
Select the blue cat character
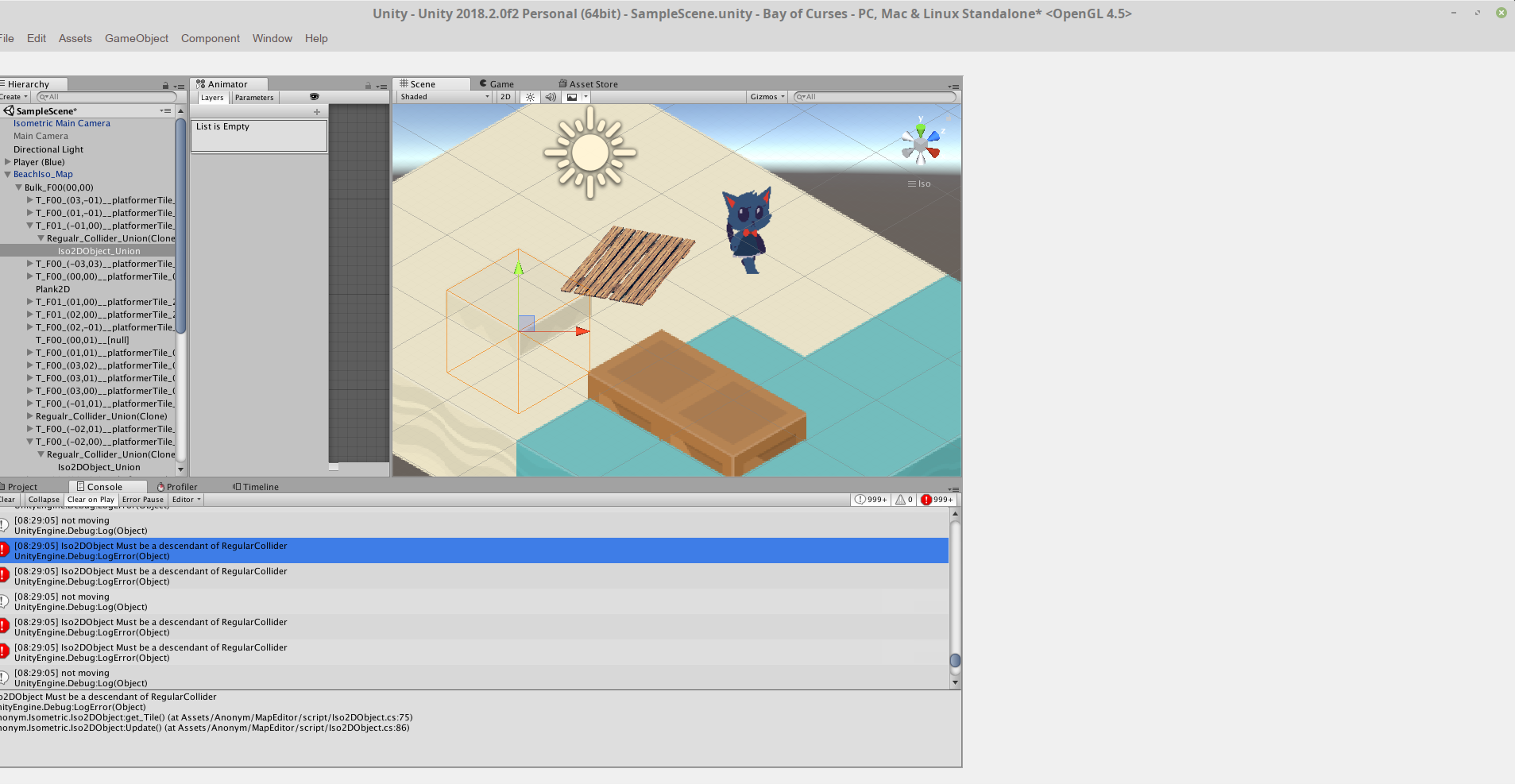pyautogui.click(x=748, y=230)
